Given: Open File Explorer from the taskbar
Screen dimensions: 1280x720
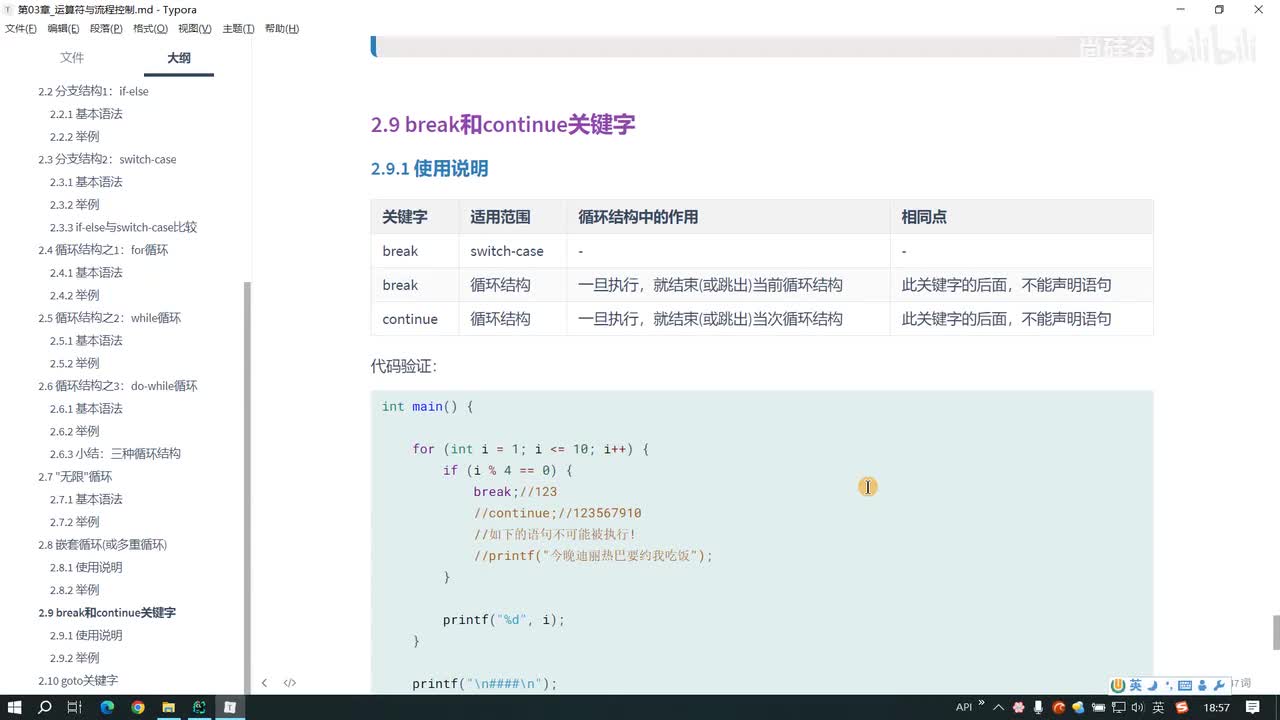Looking at the screenshot, I should coord(168,707).
